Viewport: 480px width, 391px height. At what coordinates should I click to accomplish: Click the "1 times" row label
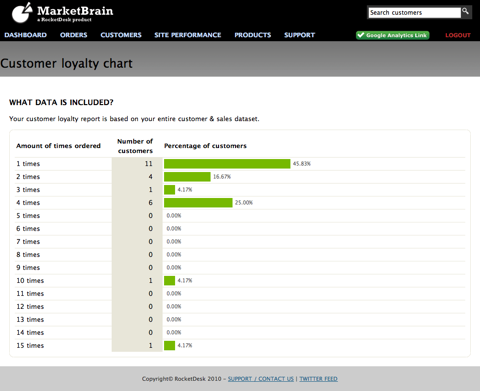[28, 164]
